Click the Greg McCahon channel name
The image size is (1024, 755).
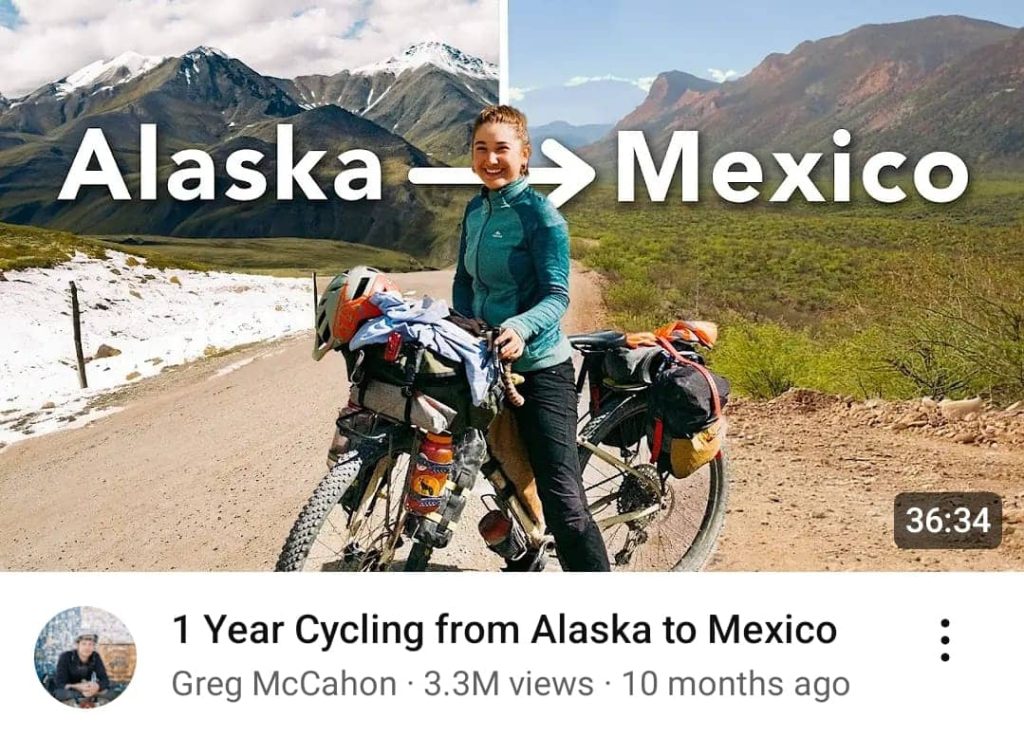pyautogui.click(x=284, y=684)
